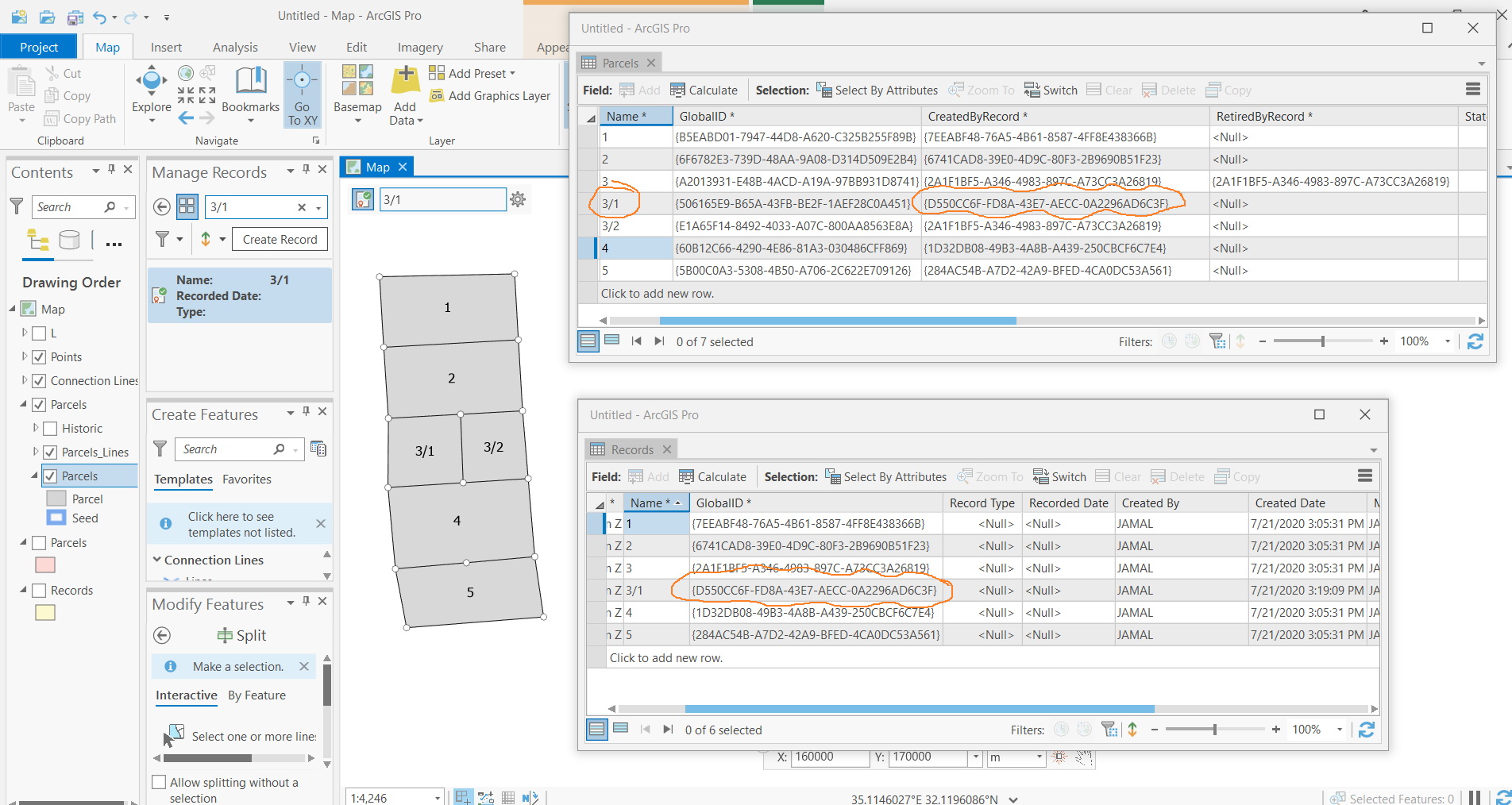Click Switch selection in the Records table
1512x805 pixels.
coord(1059,477)
